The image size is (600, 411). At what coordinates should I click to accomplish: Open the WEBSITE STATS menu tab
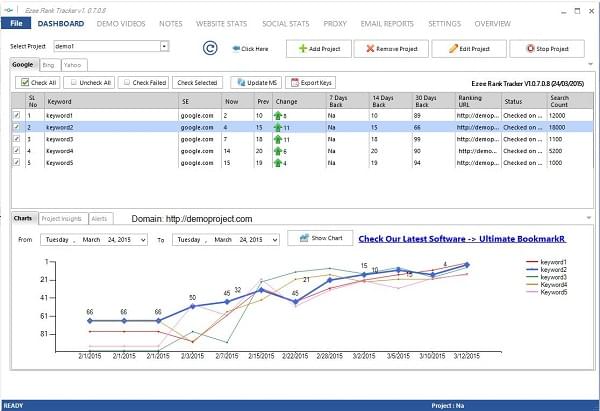[222, 23]
